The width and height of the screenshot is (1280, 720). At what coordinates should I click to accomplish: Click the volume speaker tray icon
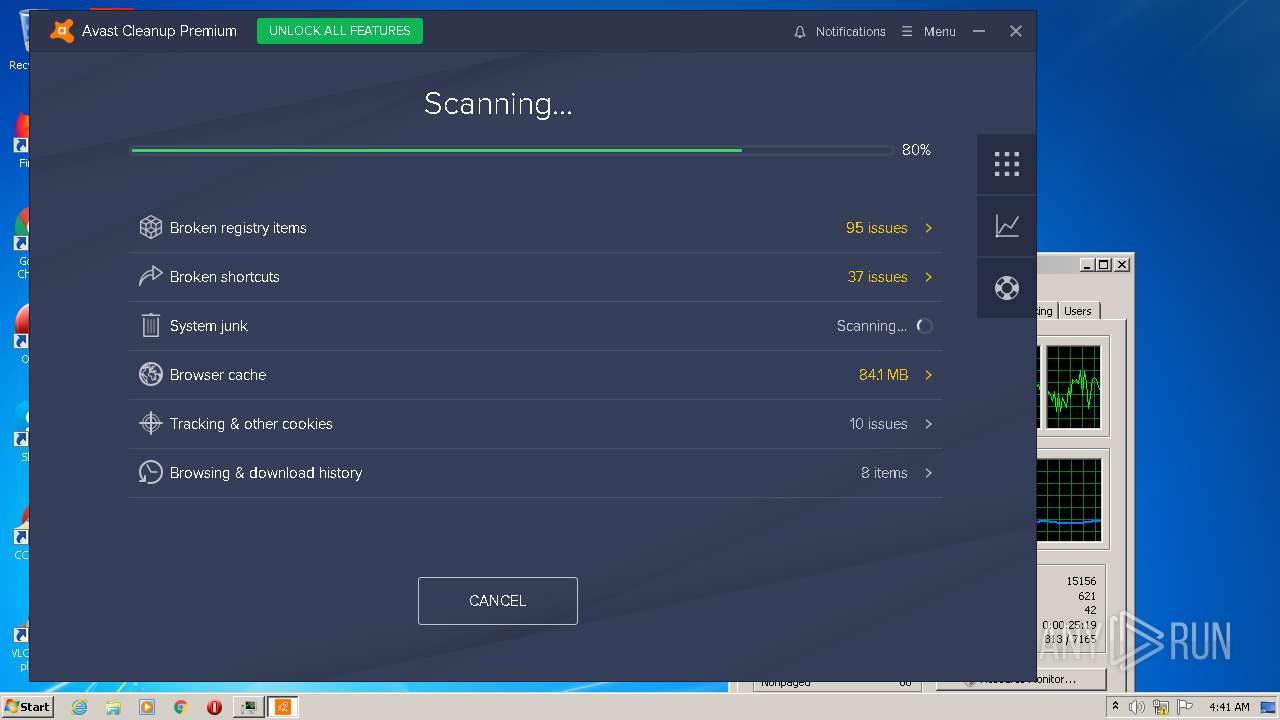click(1137, 707)
